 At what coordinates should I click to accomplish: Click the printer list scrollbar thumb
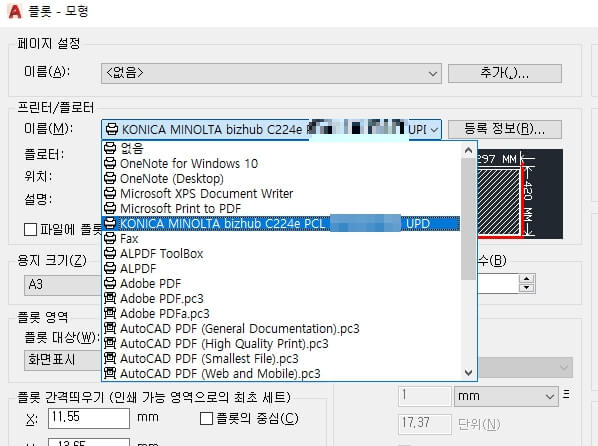468,219
